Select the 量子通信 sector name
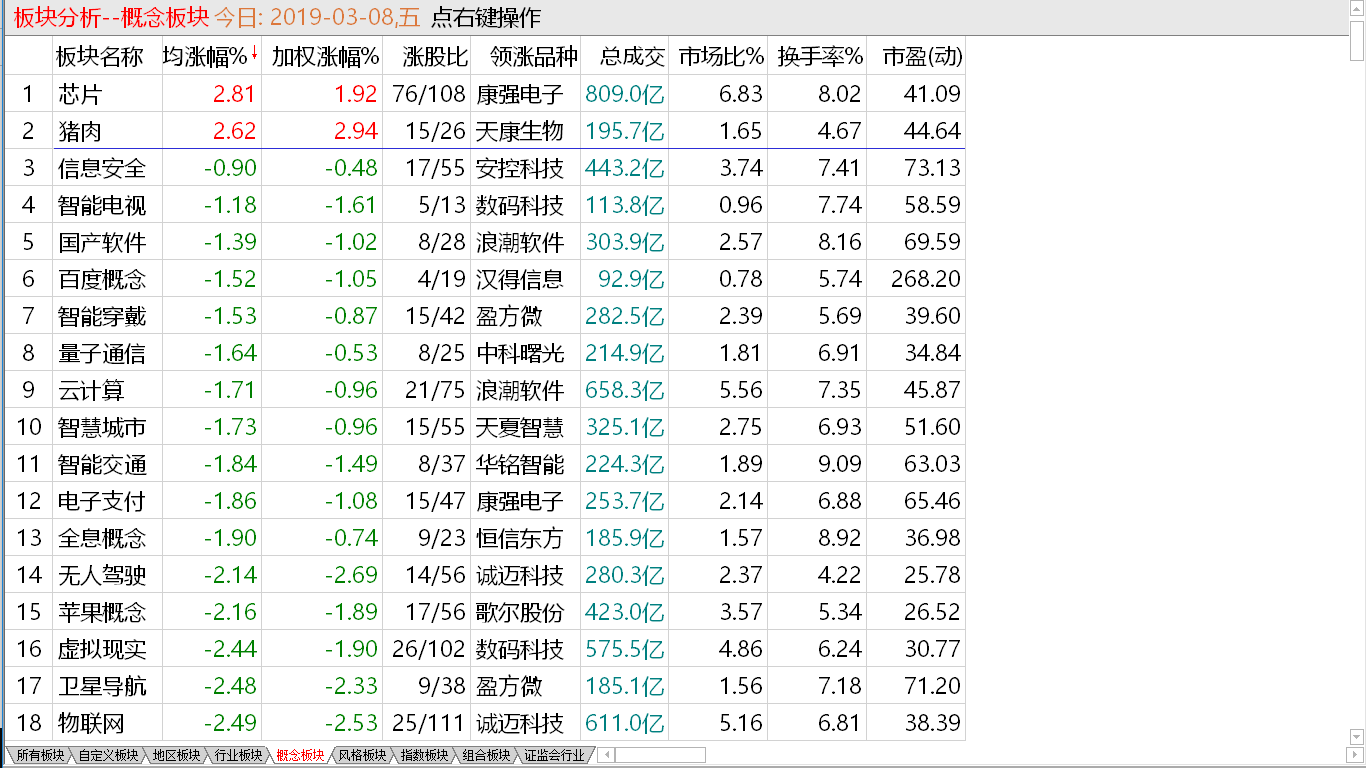This screenshot has width=1366, height=768. tap(102, 353)
